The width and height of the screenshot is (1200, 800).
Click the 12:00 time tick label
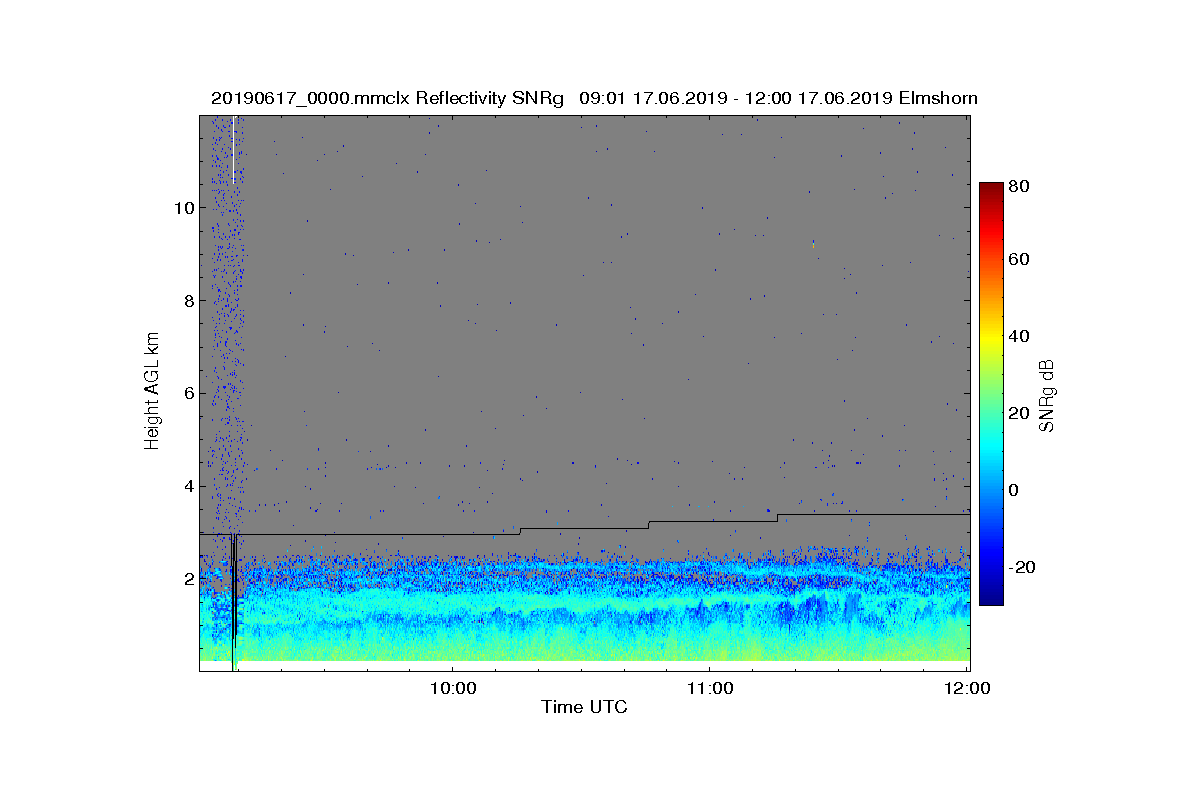(x=967, y=687)
